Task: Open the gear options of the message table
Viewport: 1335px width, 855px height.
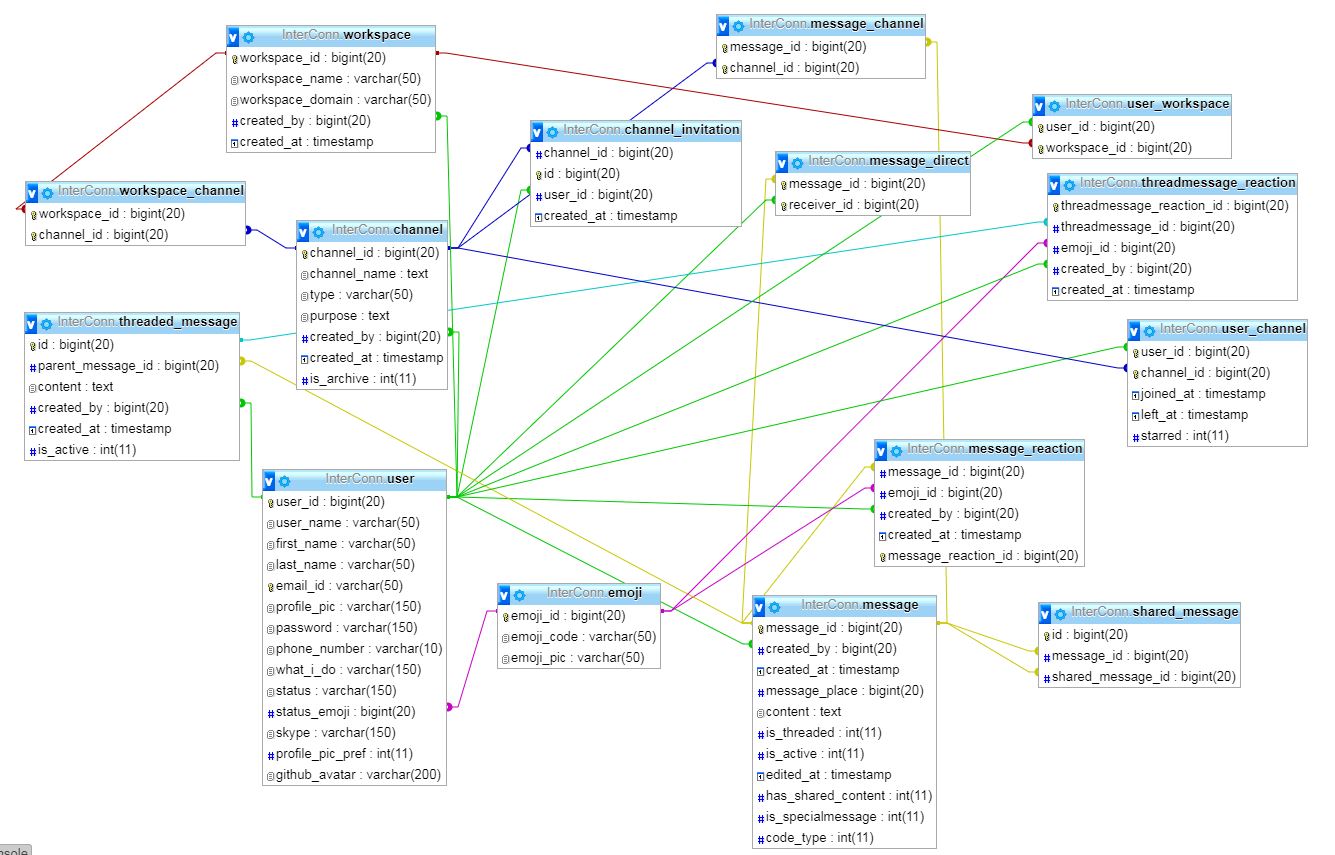Action: pyautogui.click(x=774, y=607)
